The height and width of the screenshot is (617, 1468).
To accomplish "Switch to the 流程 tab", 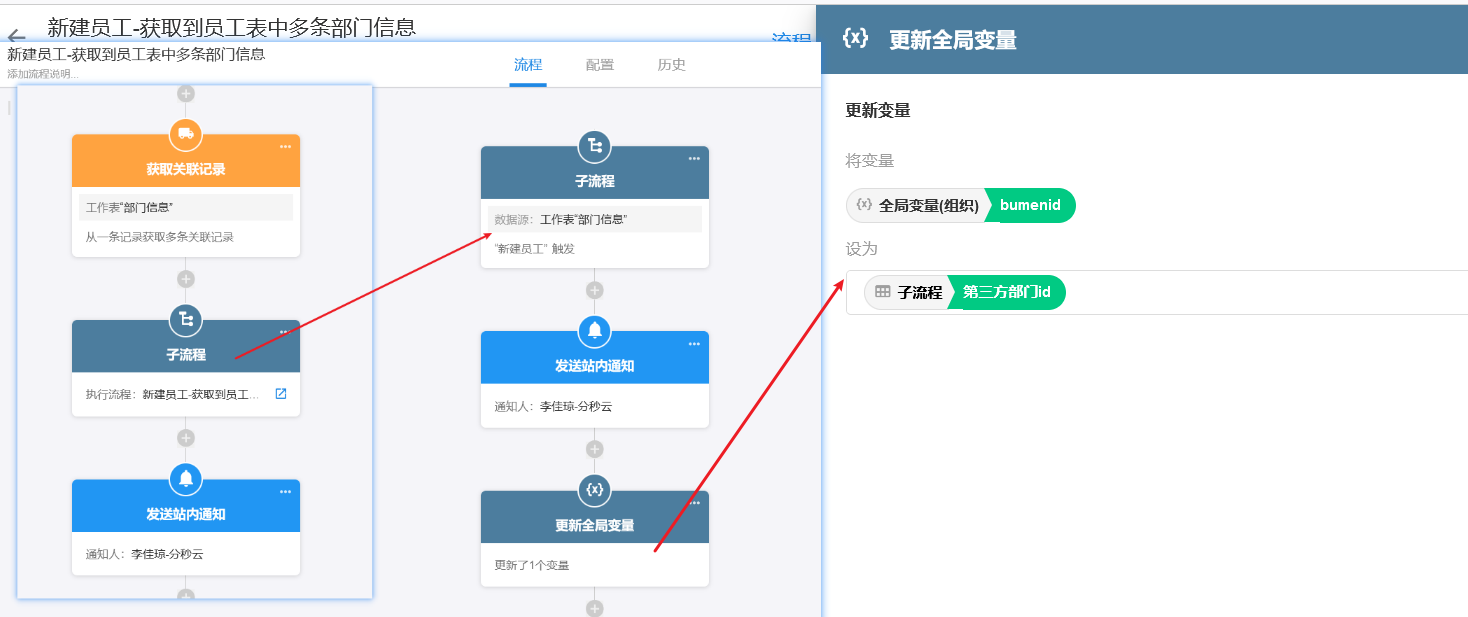I will [528, 65].
